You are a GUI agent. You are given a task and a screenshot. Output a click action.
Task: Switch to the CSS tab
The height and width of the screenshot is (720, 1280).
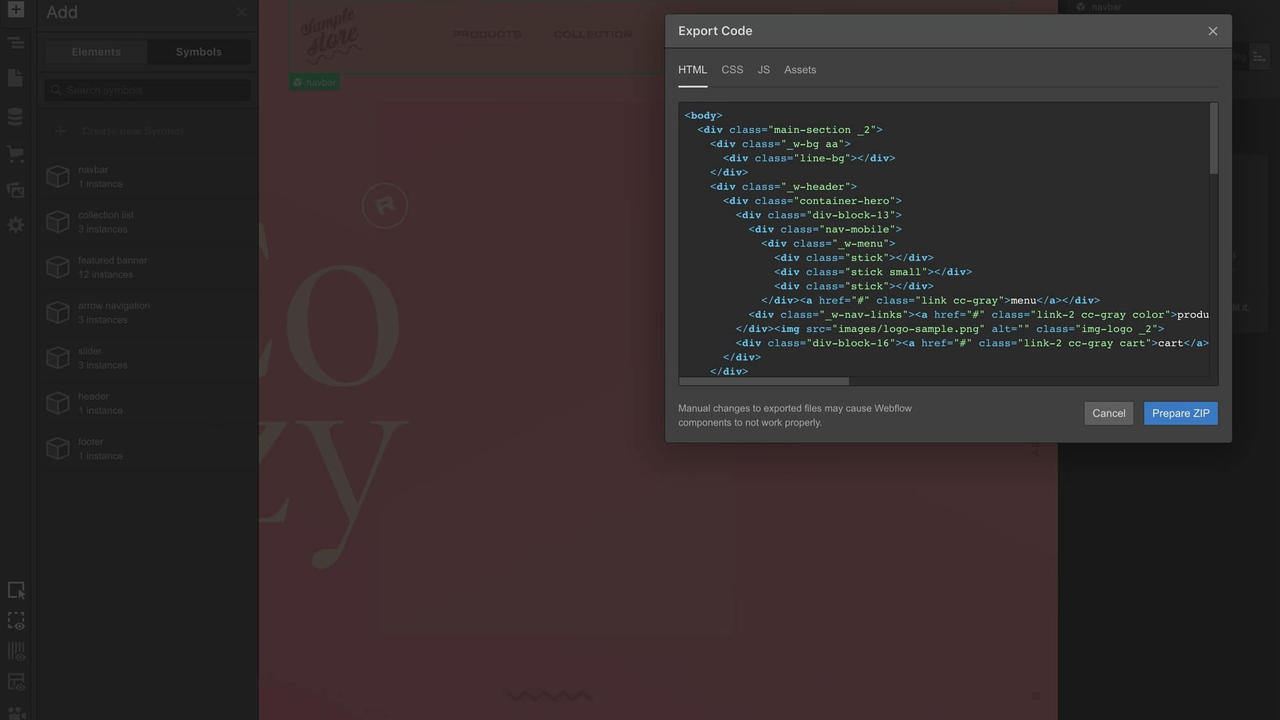(x=732, y=69)
